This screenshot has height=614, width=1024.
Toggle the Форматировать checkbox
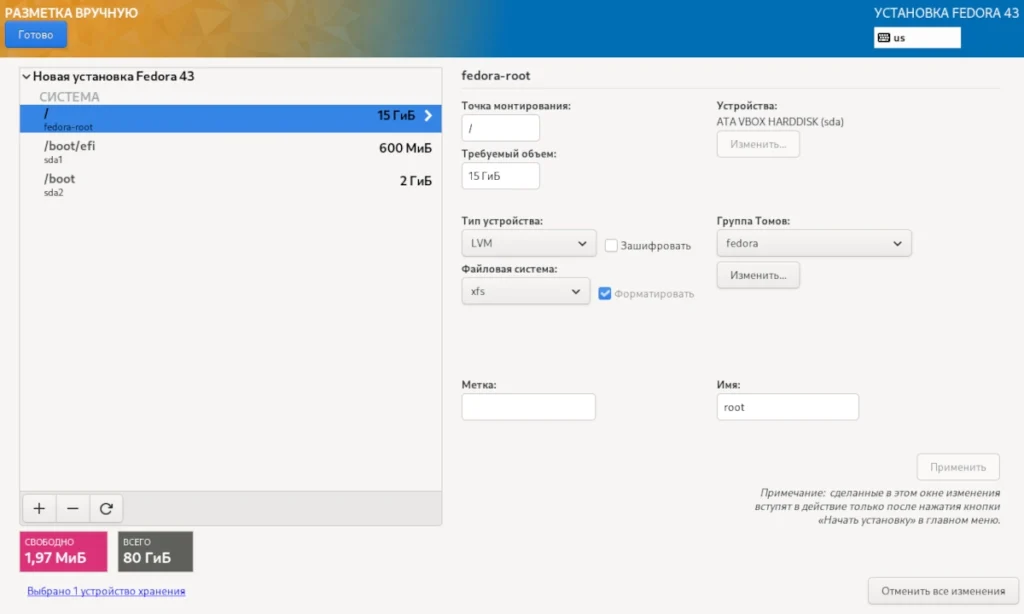point(605,293)
